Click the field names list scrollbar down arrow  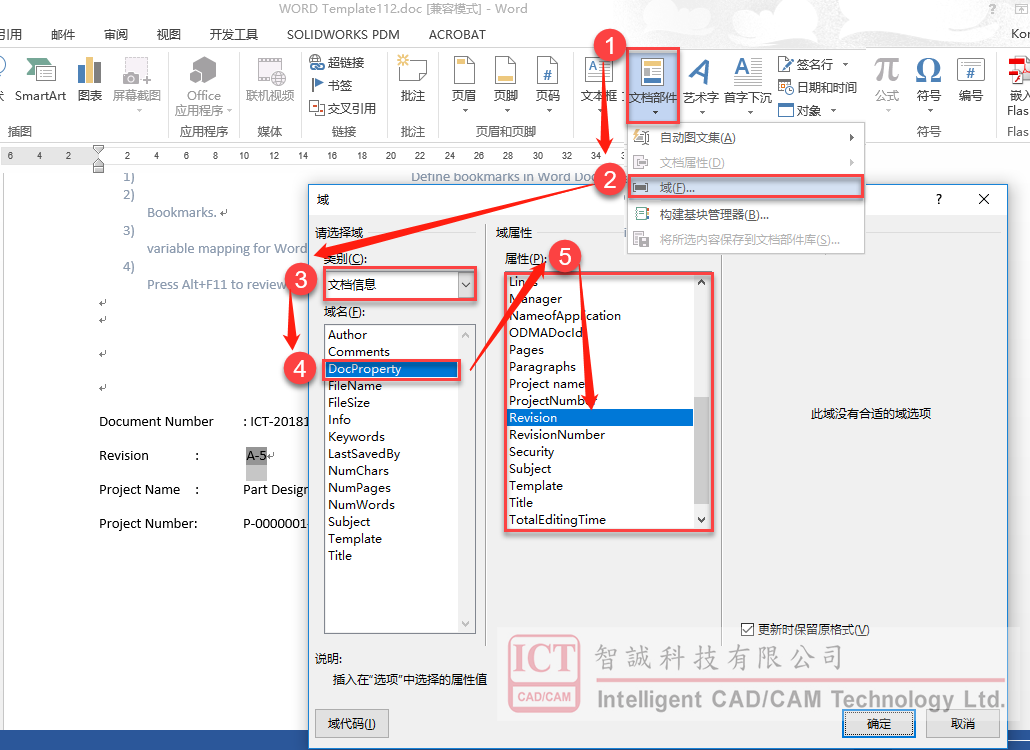pyautogui.click(x=466, y=624)
